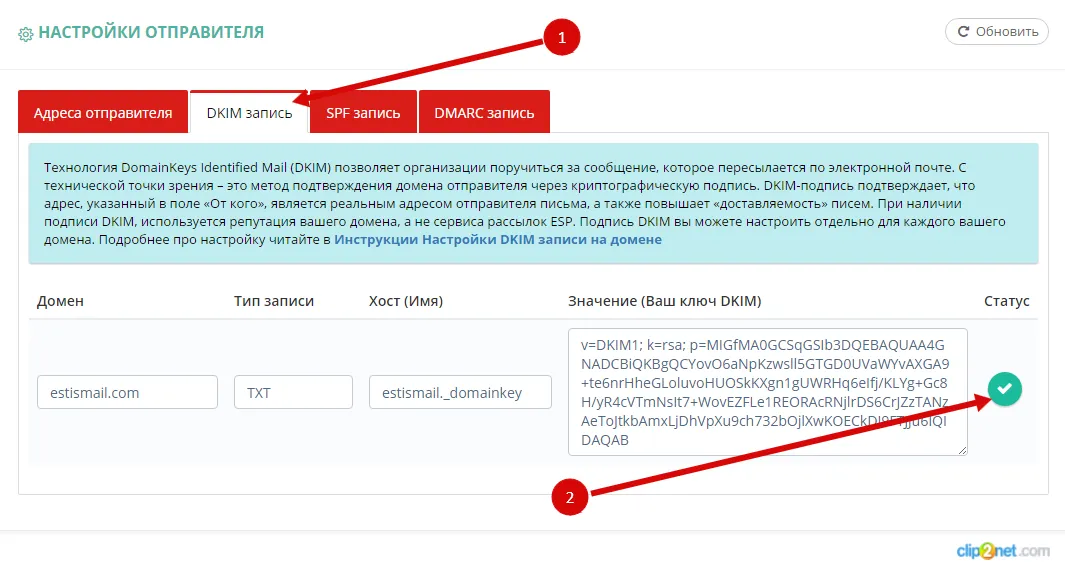Click the Значение (Ваш ключ DKIM) header
Screen dimensions: 1065x562
(664, 301)
